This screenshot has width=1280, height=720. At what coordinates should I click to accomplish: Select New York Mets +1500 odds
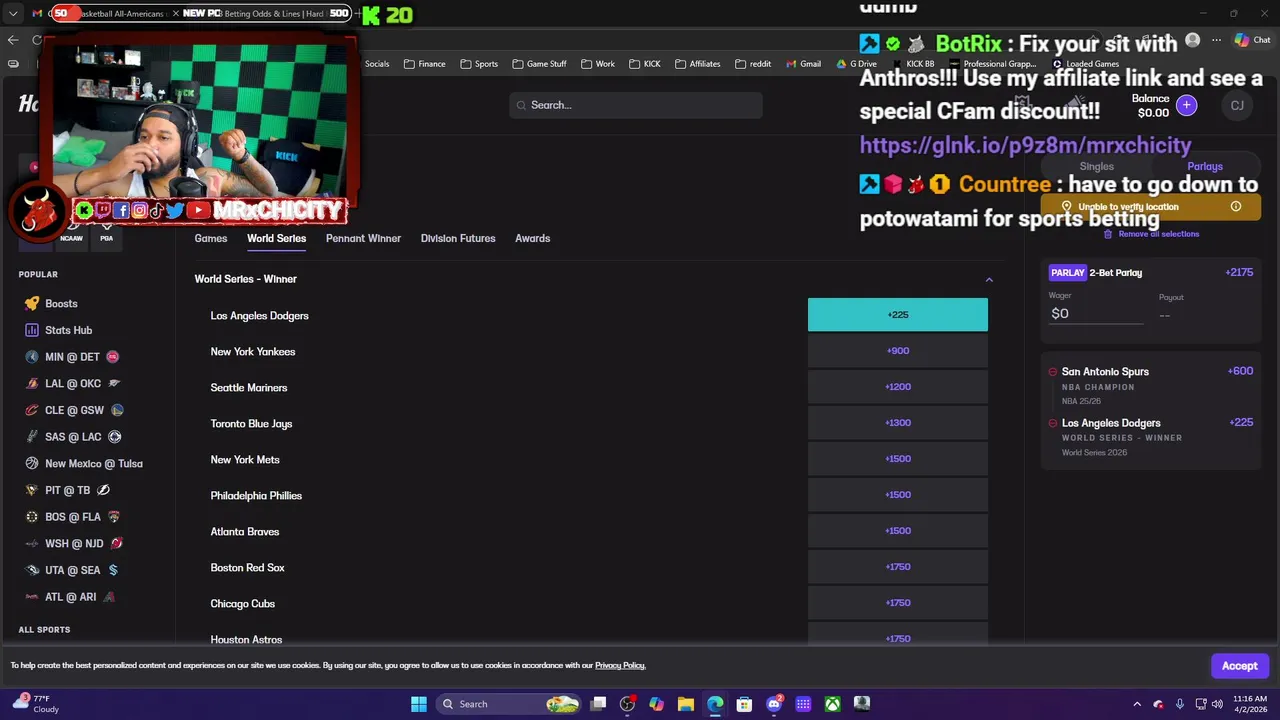point(898,459)
